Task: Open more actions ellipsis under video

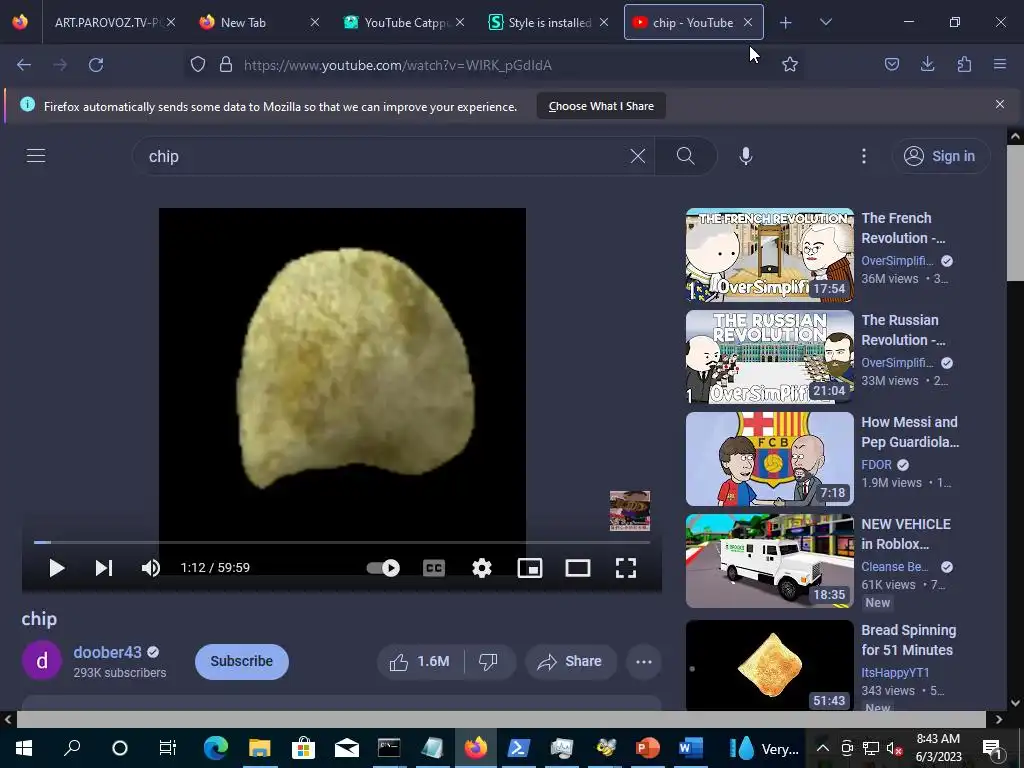Action: pyautogui.click(x=644, y=662)
